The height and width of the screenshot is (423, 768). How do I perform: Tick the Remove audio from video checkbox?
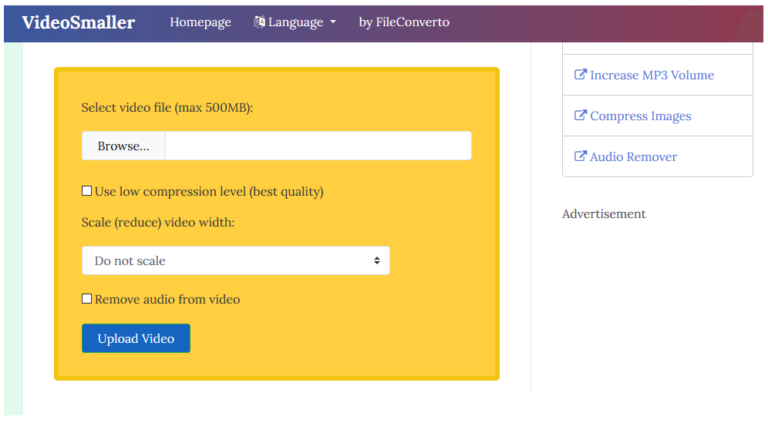pos(87,299)
